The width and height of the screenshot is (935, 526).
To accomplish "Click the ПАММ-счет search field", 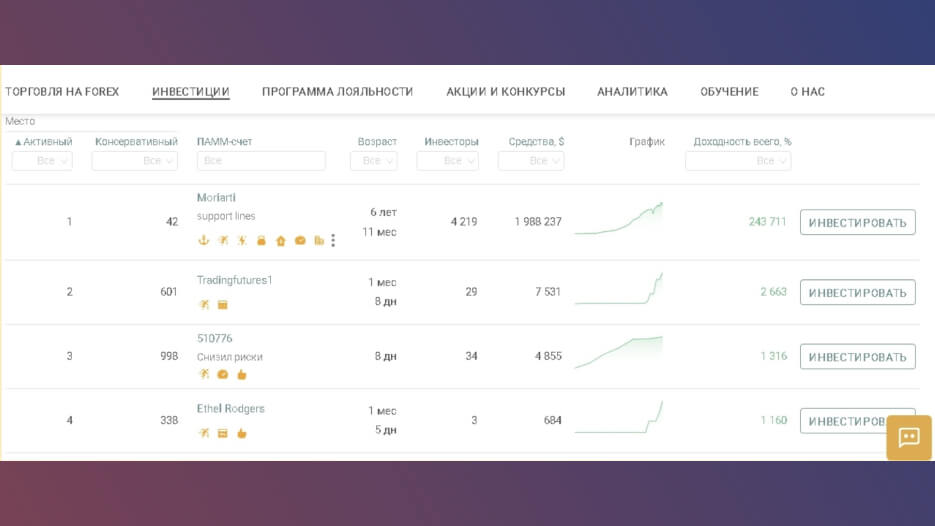I will [261, 161].
